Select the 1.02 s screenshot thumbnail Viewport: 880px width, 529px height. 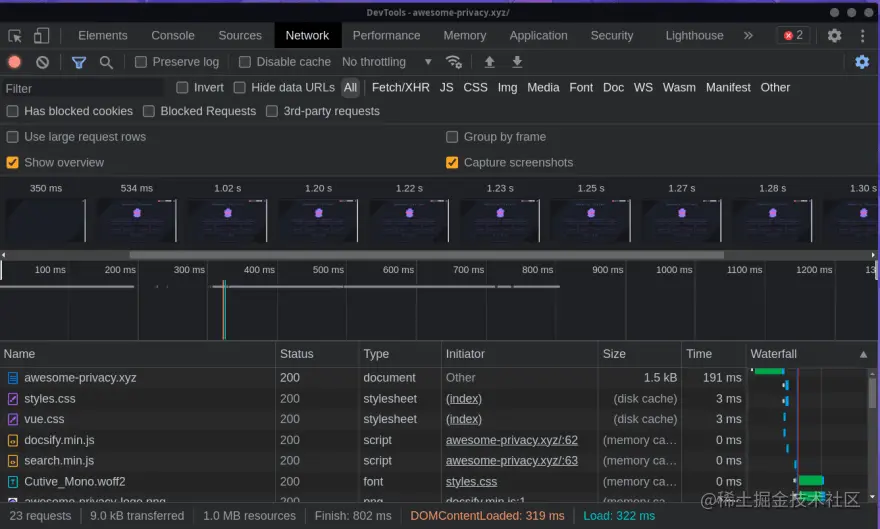227,220
